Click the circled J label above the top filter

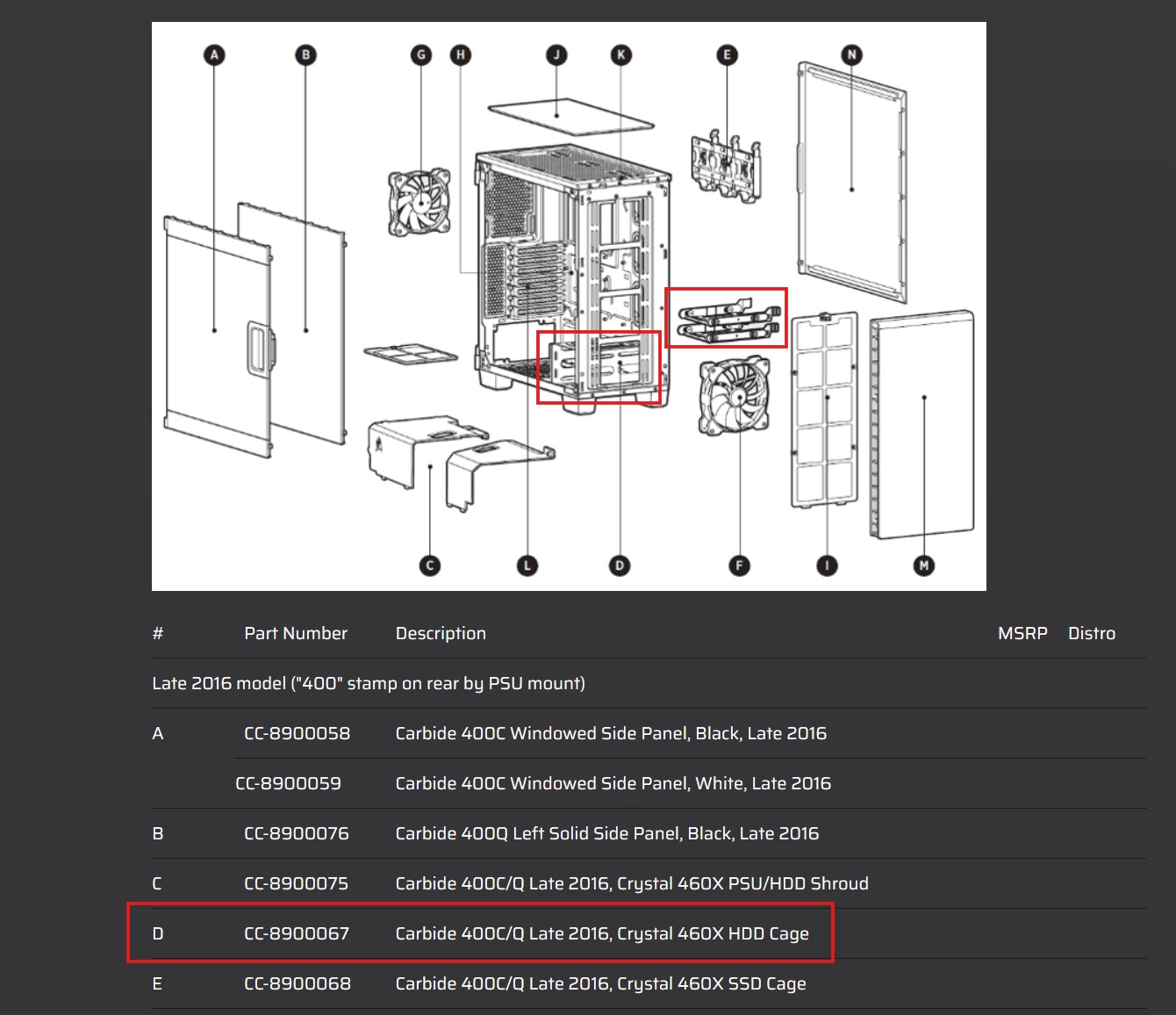click(556, 54)
